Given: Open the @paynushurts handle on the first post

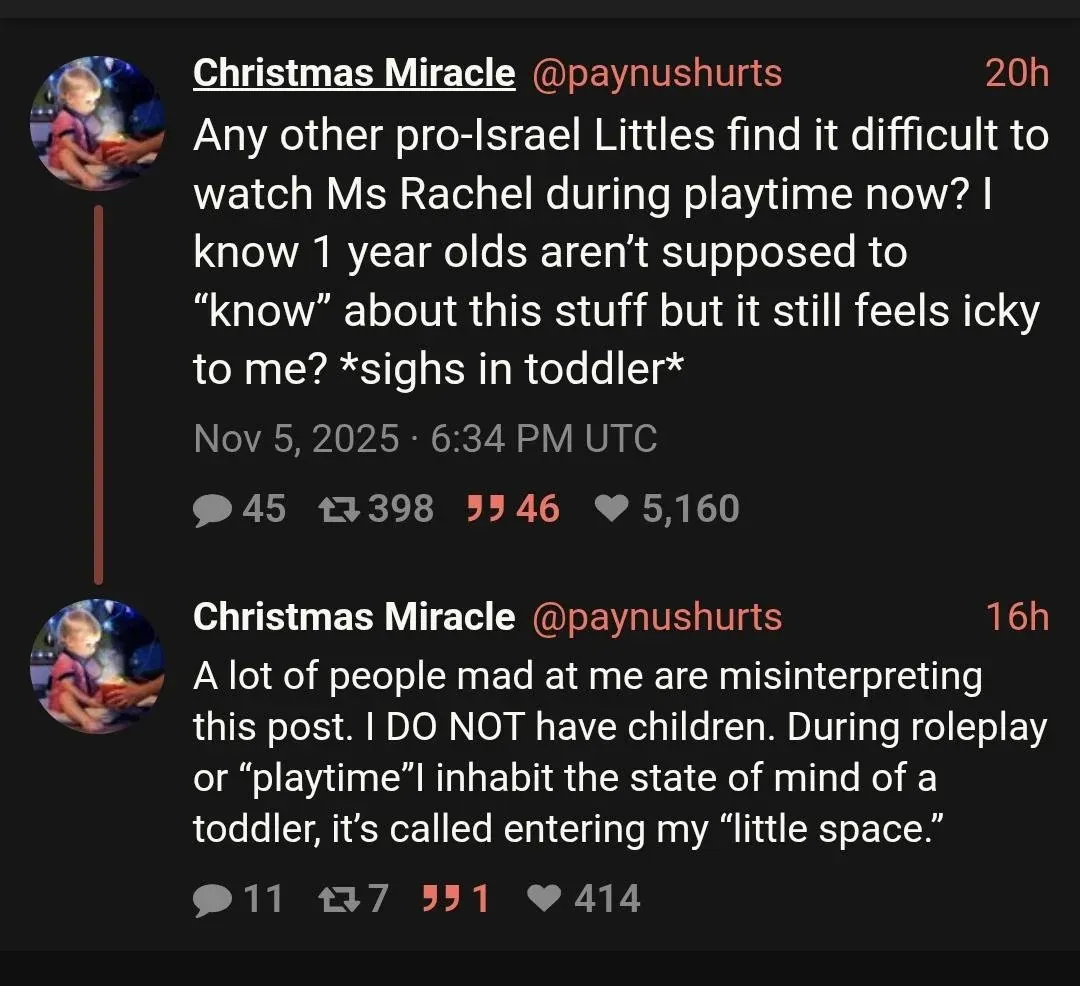Looking at the screenshot, I should (x=657, y=73).
